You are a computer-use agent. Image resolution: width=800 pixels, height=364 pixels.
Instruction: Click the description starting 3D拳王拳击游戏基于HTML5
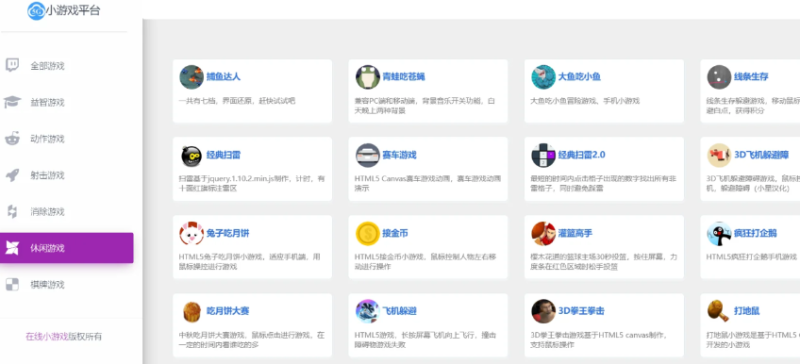tap(599, 340)
